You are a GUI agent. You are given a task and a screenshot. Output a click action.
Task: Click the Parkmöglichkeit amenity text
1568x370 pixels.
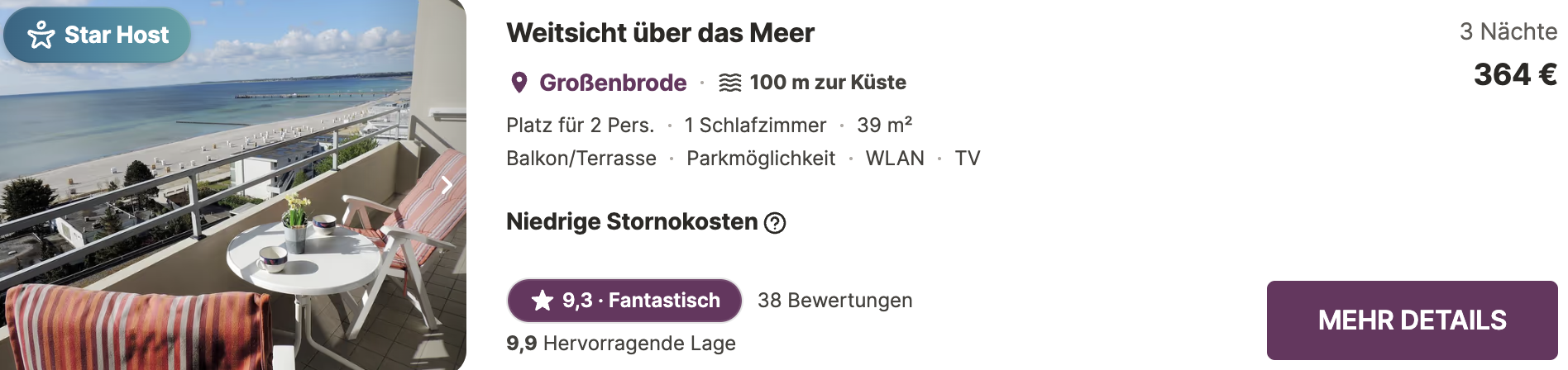(761, 158)
